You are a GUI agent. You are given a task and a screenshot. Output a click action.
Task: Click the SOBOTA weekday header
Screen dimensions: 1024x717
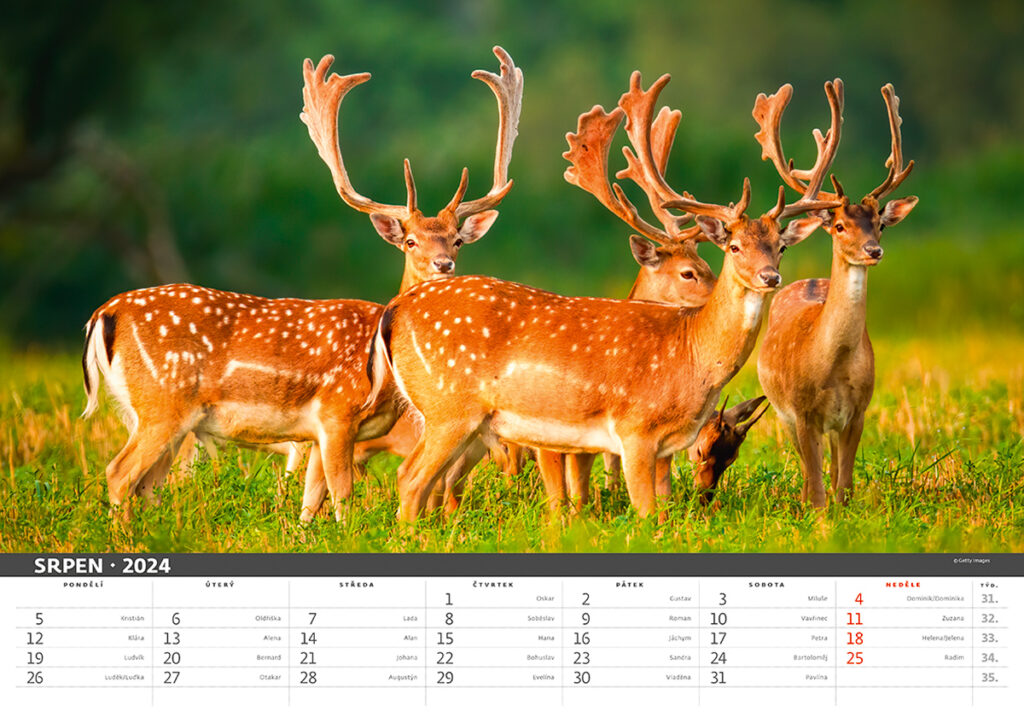click(767, 584)
